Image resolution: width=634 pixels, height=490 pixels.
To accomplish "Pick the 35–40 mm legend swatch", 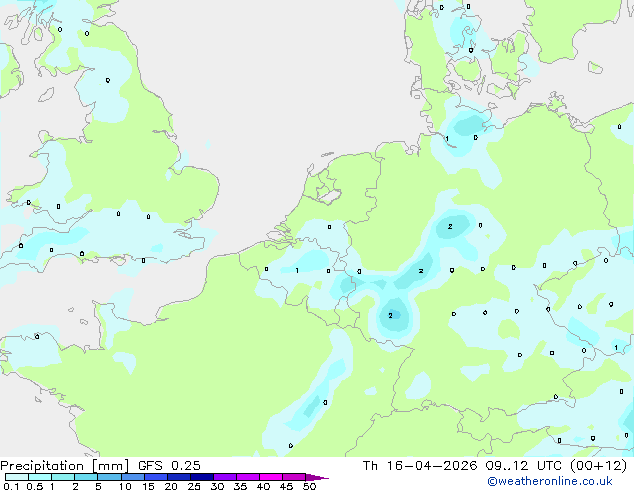I will click(247, 477).
